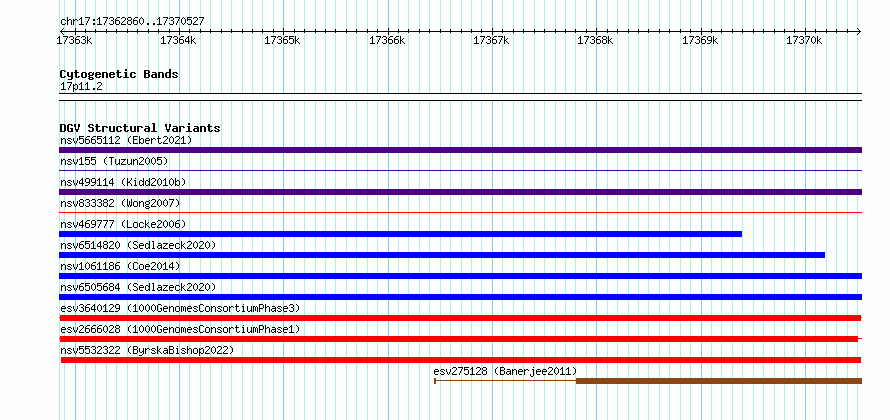Screen dimensions: 890x420
Task: Click the nsv1061186 (Coe2014) label
Action: (120, 266)
